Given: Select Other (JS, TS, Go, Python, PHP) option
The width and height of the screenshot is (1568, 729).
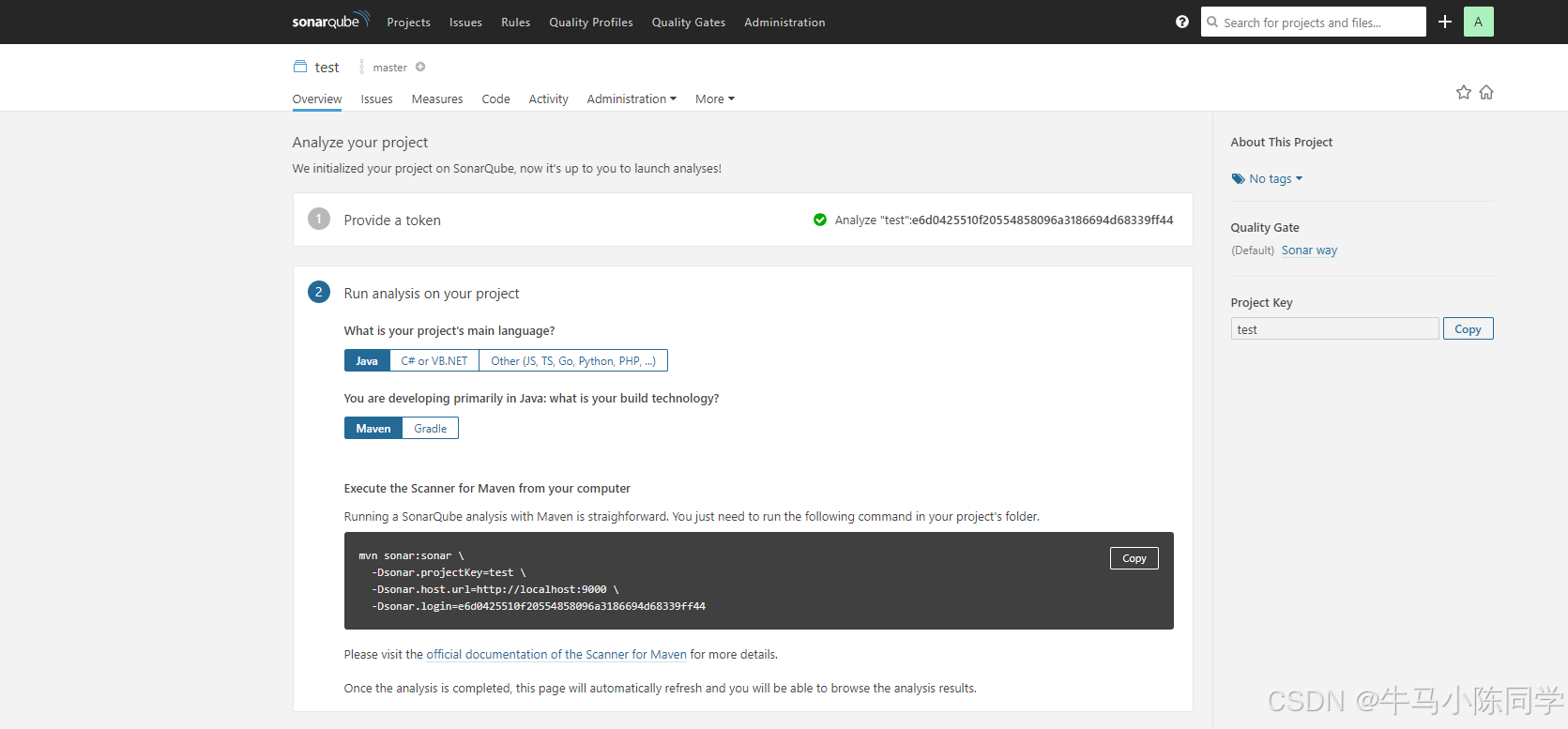Looking at the screenshot, I should (x=573, y=360).
